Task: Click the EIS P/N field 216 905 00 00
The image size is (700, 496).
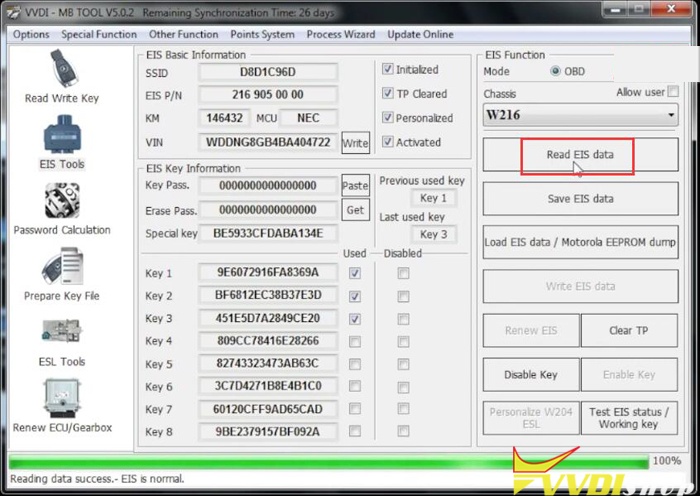Action: pos(268,95)
